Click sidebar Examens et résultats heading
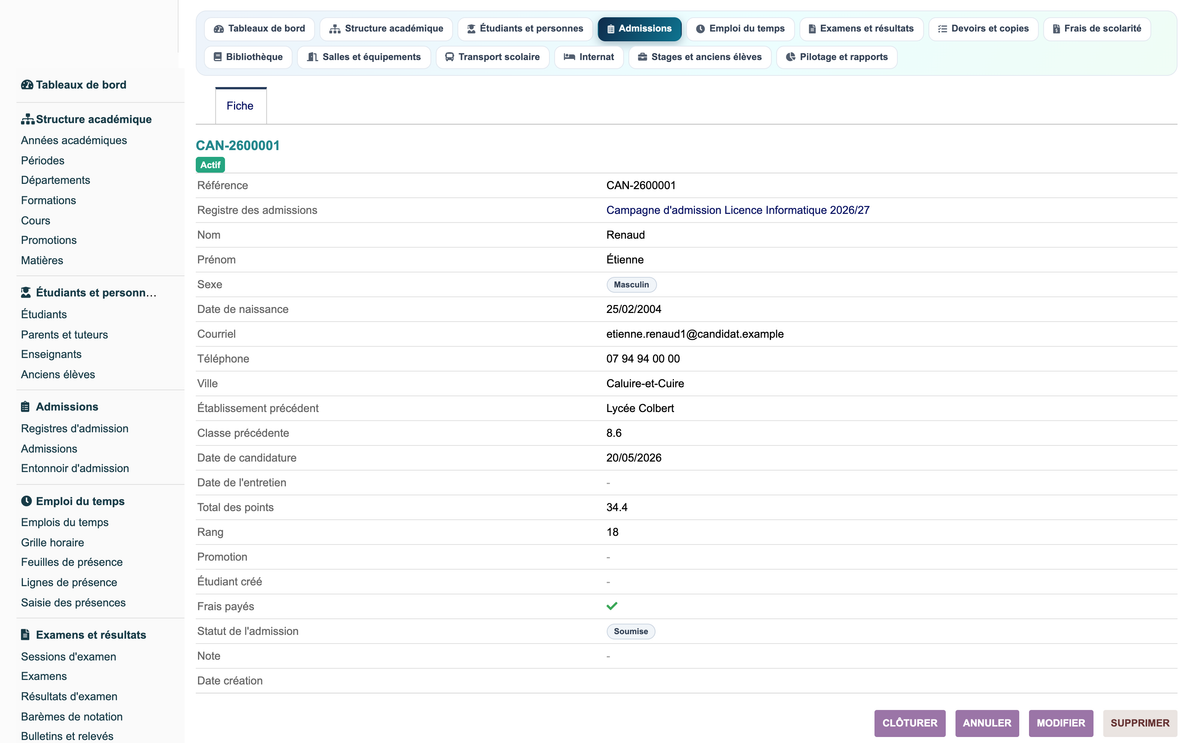The image size is (1200, 743). pyautogui.click(x=84, y=635)
